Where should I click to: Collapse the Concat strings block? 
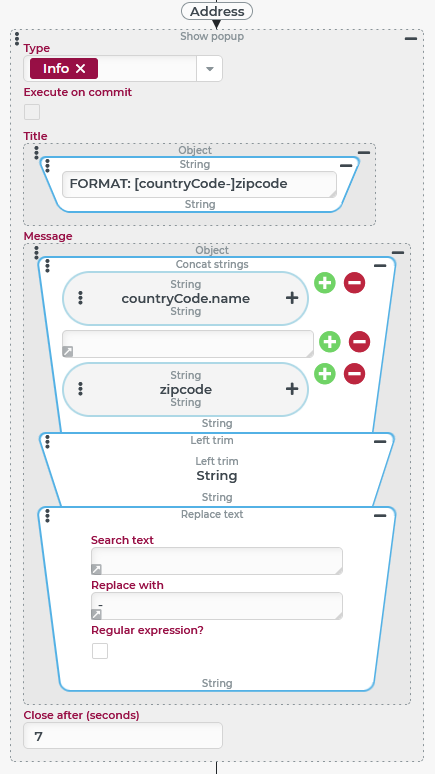pos(380,266)
